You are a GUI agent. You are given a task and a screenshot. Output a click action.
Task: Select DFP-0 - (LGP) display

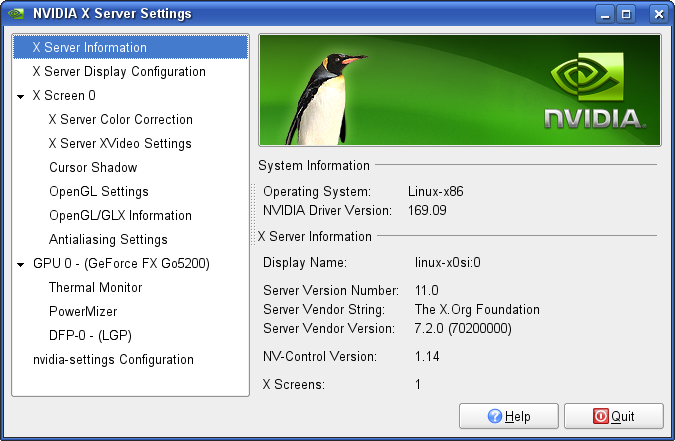tap(90, 335)
